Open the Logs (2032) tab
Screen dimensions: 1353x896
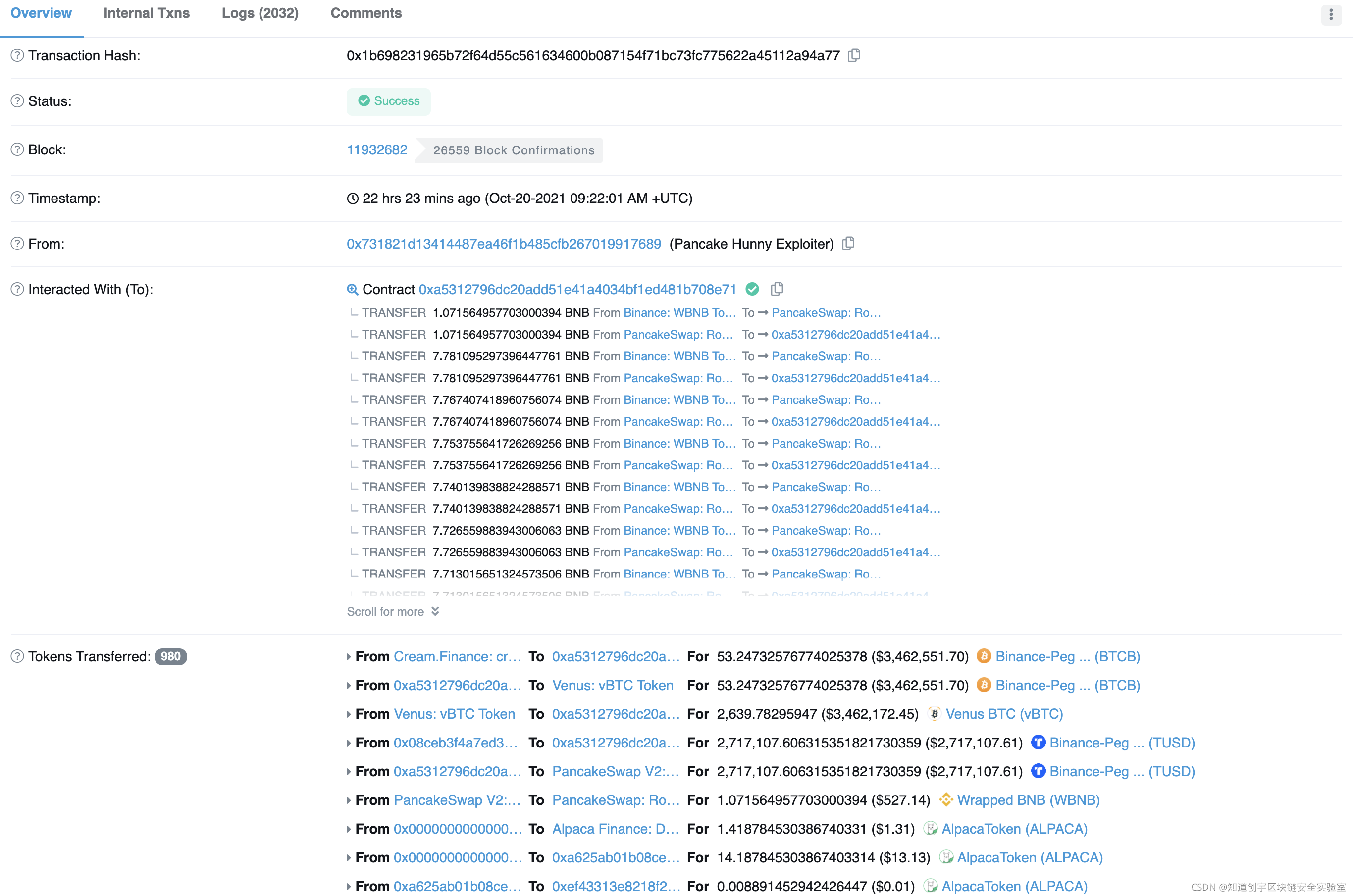[x=260, y=13]
